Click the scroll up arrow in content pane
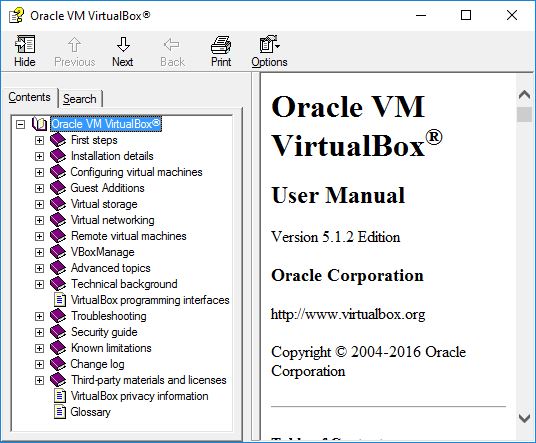Viewport: 536px width, 443px height. [524, 95]
